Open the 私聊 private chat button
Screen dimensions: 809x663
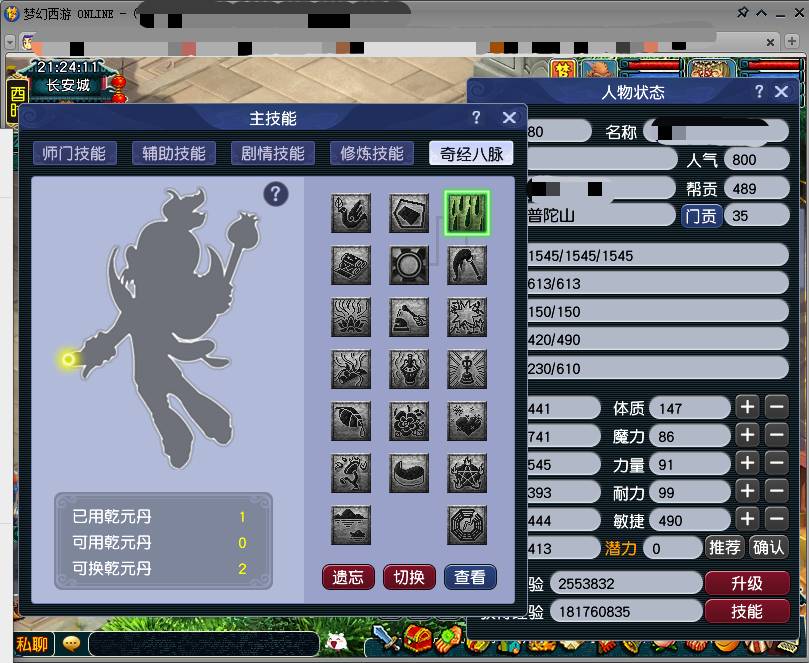32,644
